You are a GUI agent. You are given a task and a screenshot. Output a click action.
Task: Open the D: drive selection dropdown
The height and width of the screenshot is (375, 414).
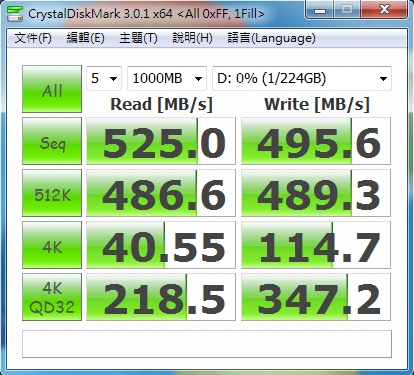click(x=302, y=79)
